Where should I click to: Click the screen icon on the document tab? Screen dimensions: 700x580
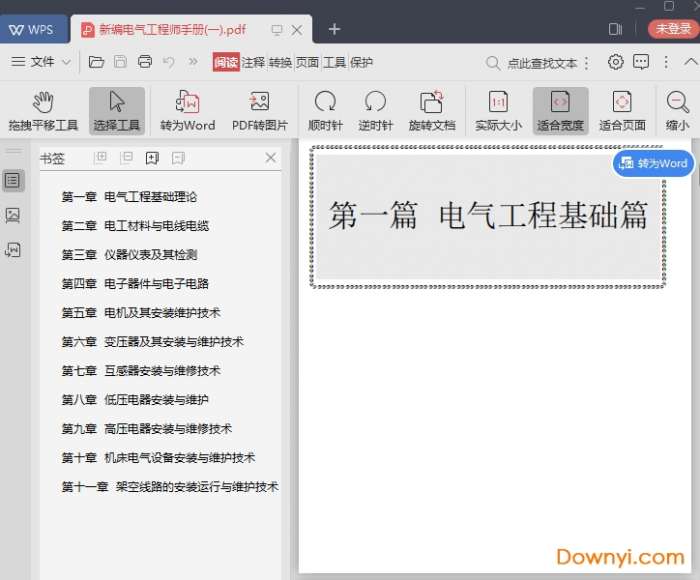coord(277,30)
